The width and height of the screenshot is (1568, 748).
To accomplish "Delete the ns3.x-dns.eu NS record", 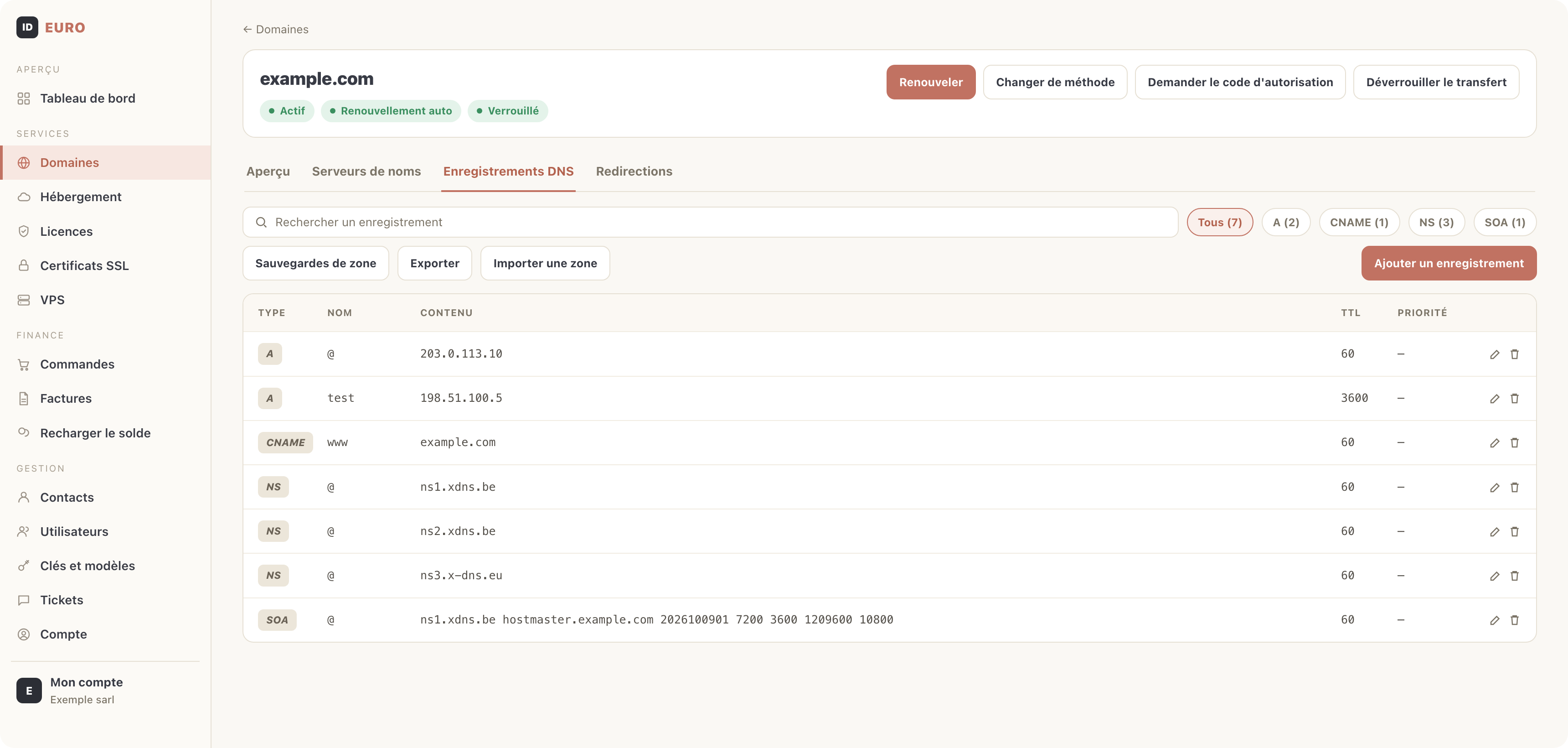I will (x=1514, y=576).
